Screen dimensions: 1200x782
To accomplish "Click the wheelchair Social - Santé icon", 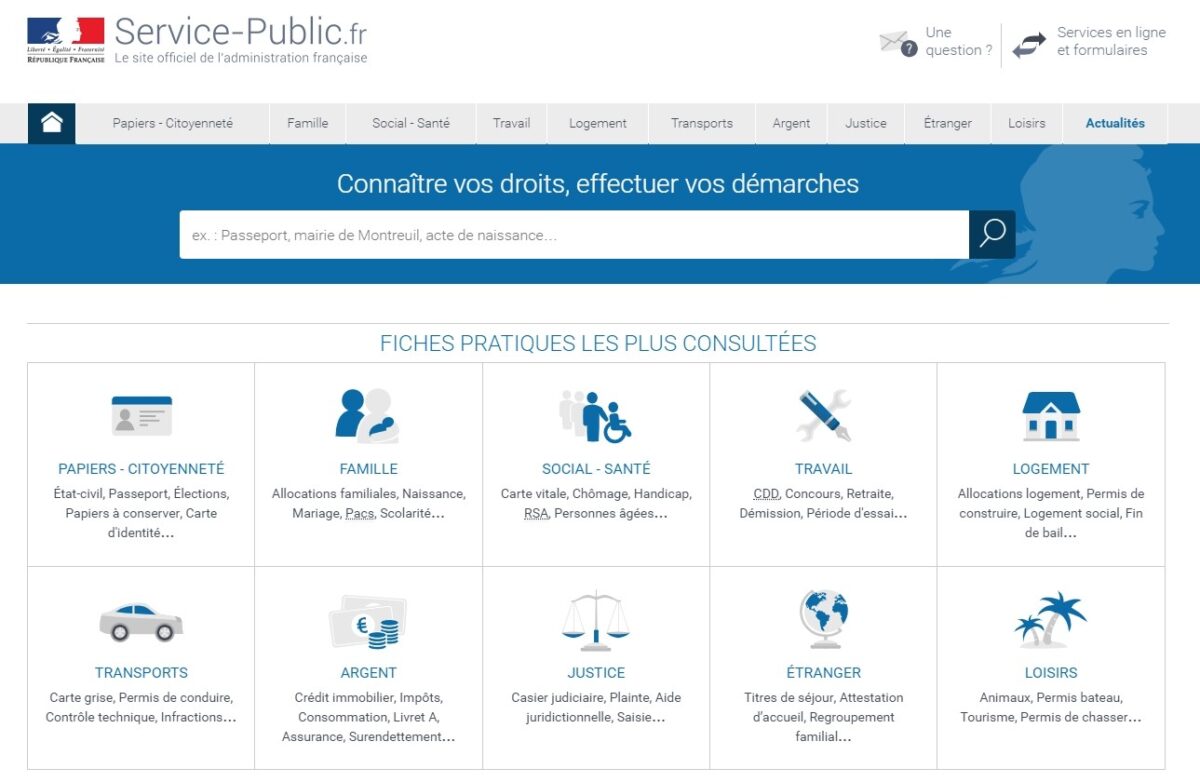I will [x=595, y=415].
